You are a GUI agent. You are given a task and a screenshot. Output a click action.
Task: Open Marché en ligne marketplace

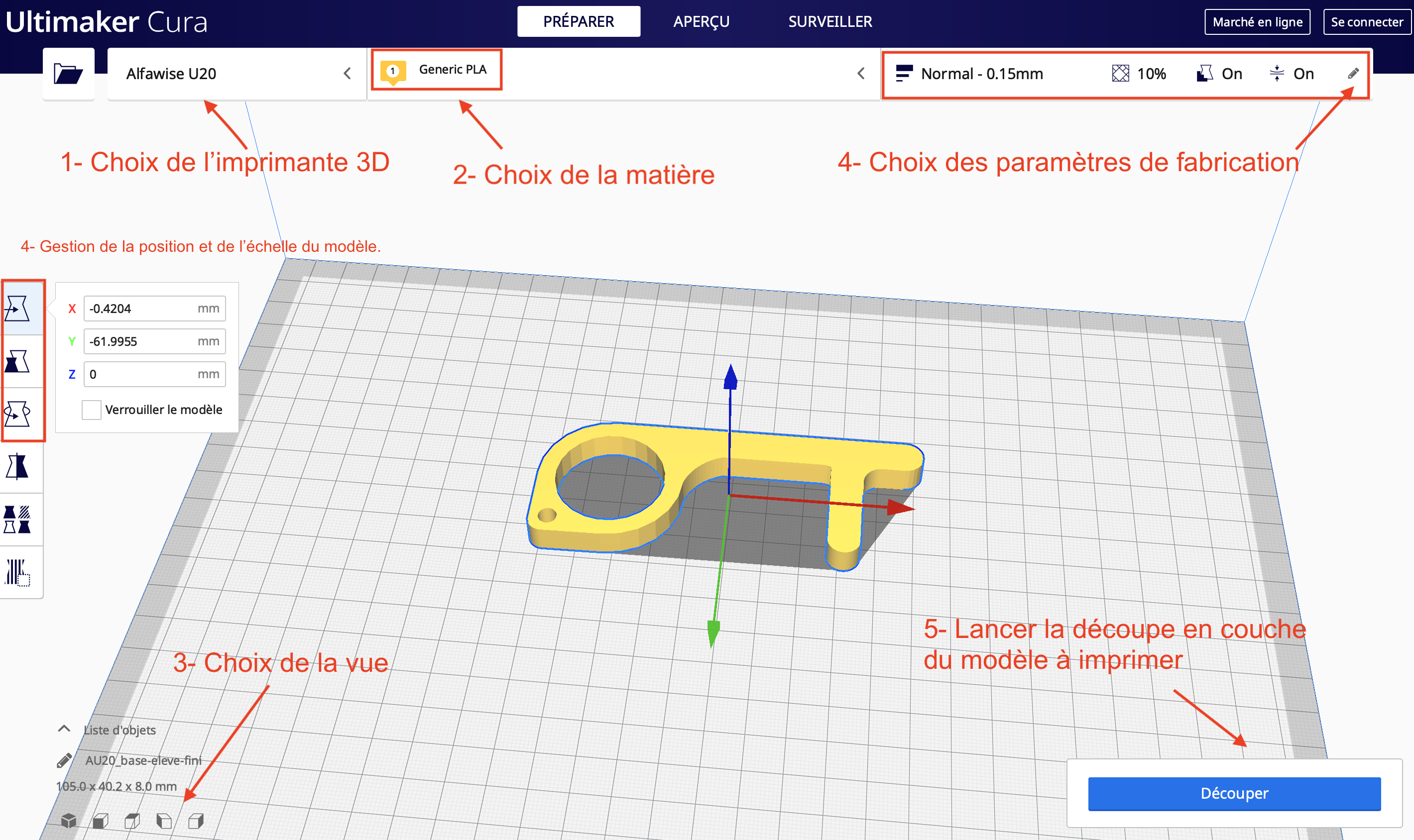(1257, 22)
